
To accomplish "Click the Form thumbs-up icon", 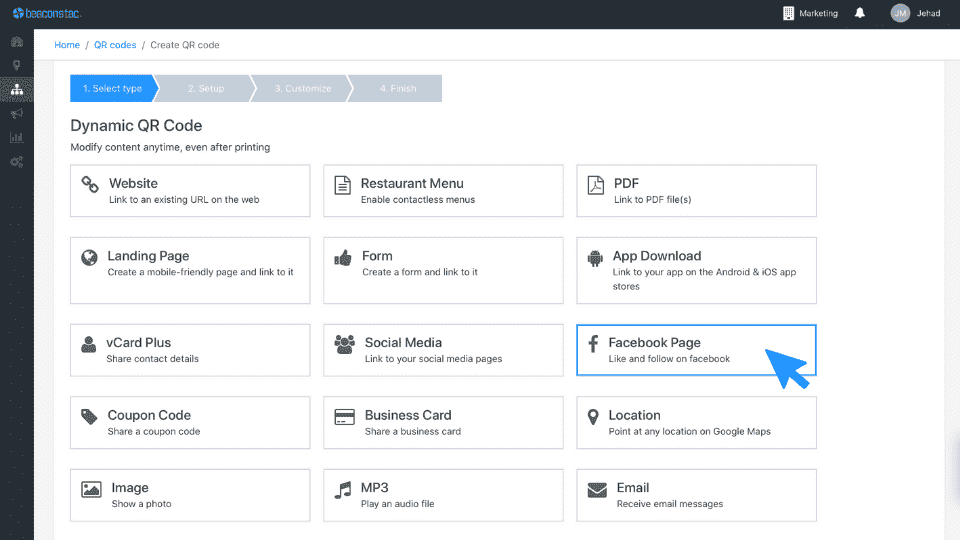I will click(x=343, y=258).
